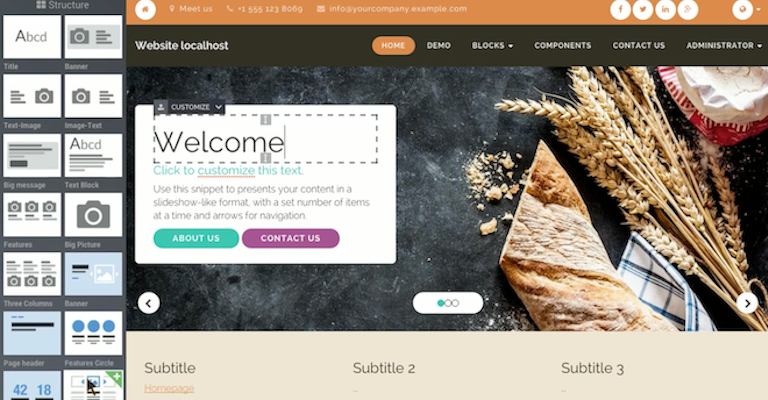Select the Big Picture snippet block
This screenshot has width=768, height=400.
tap(93, 214)
